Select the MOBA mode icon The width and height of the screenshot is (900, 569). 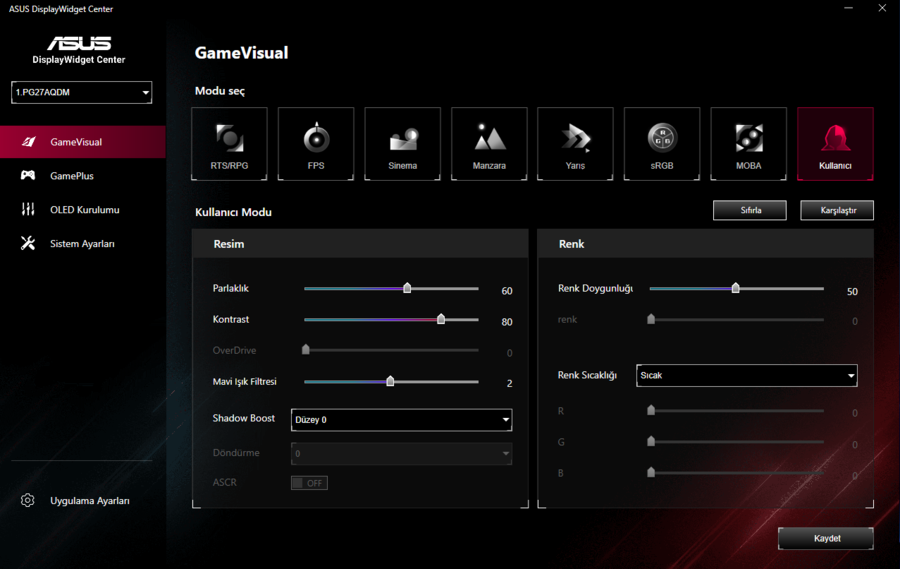748,144
